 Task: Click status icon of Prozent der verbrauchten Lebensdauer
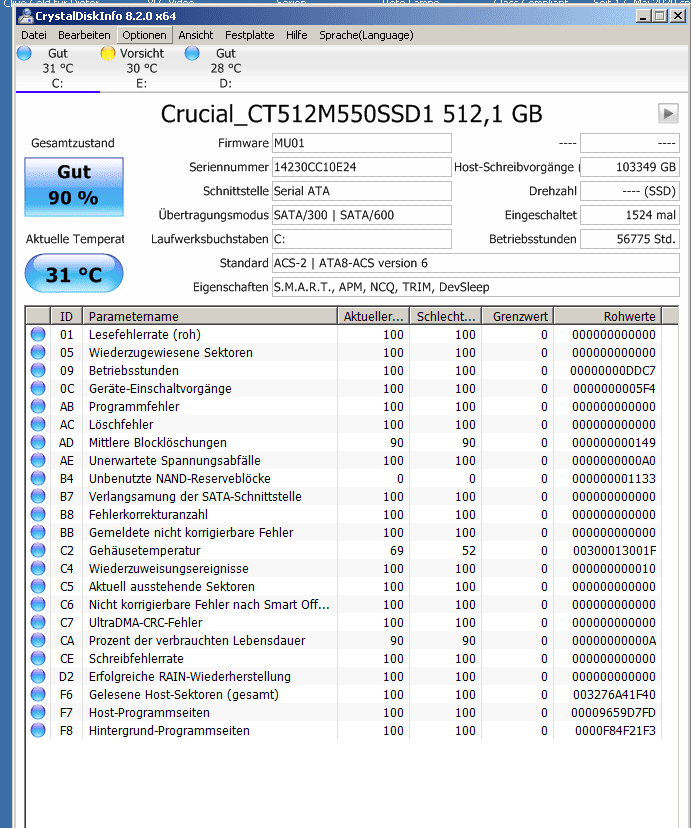click(x=38, y=640)
